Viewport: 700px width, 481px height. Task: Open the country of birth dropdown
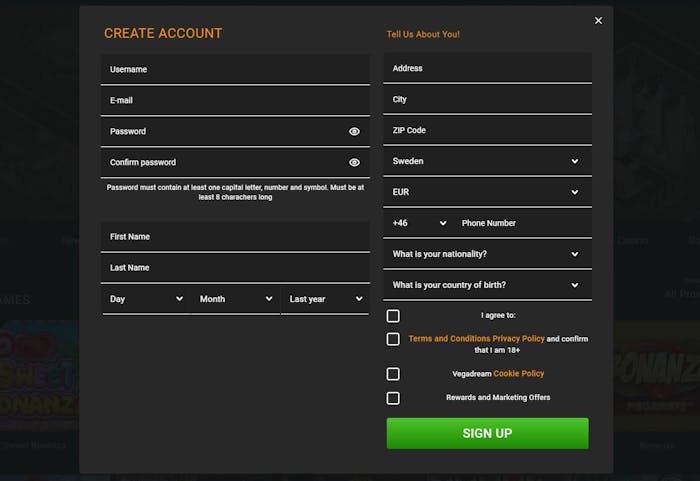[x=488, y=285]
